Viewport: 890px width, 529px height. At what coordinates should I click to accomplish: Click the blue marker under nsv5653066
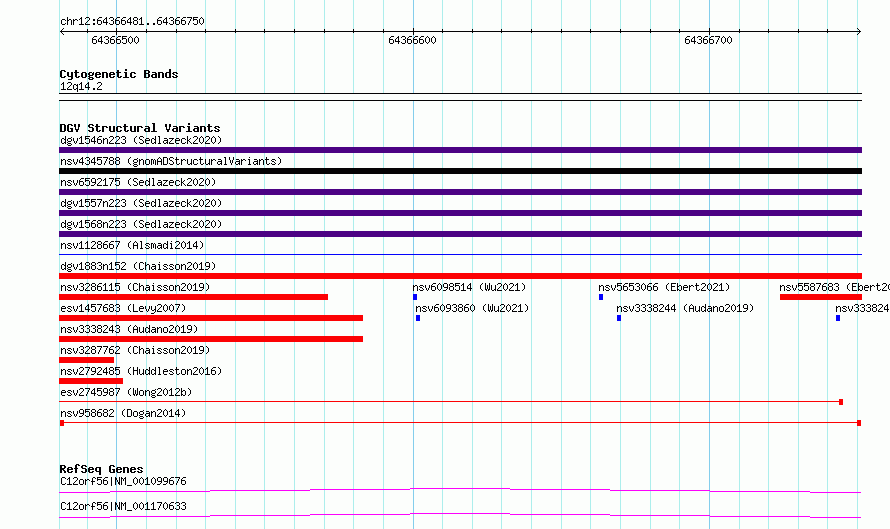pyautogui.click(x=601, y=297)
